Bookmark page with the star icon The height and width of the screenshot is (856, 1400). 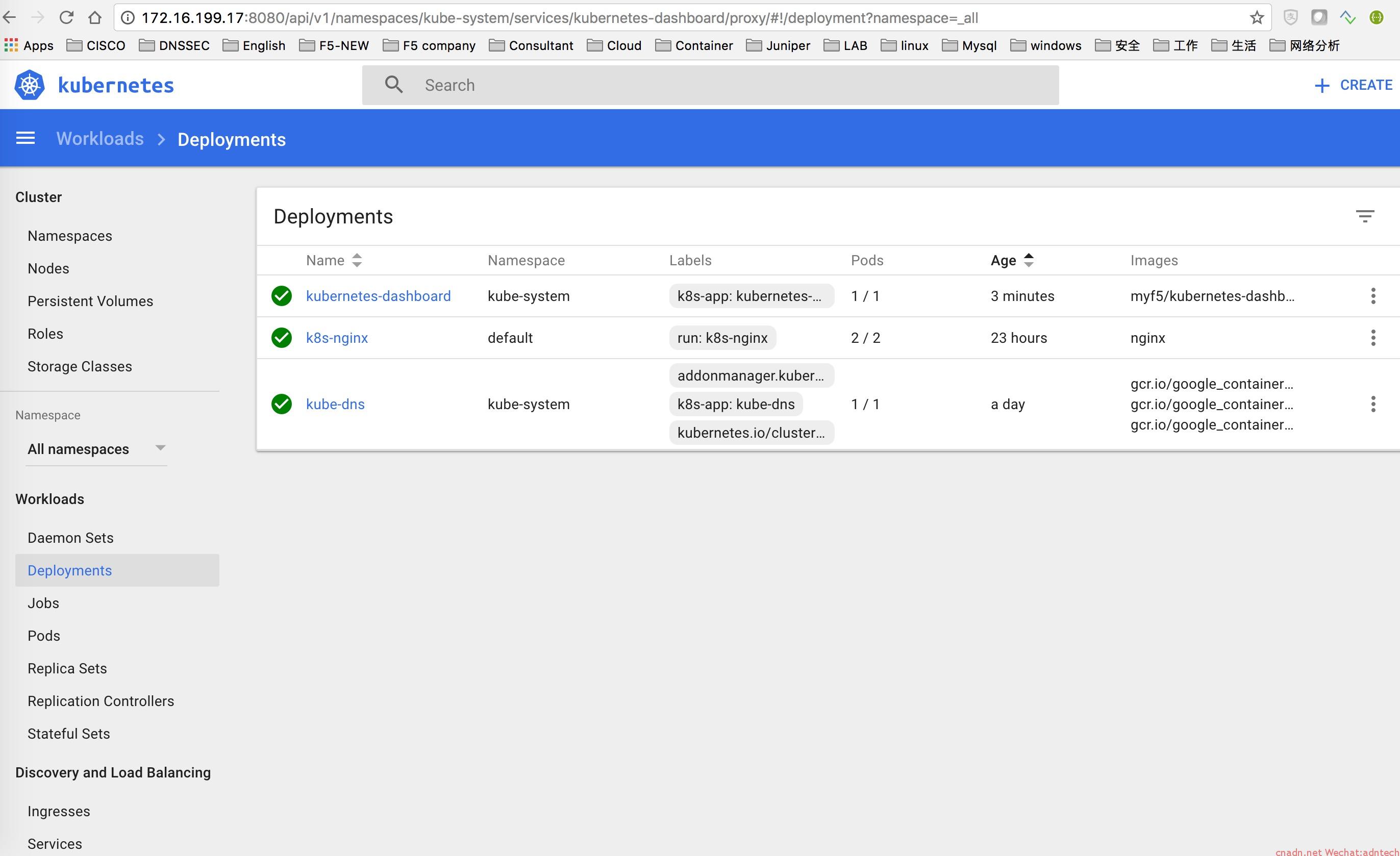pos(1256,18)
